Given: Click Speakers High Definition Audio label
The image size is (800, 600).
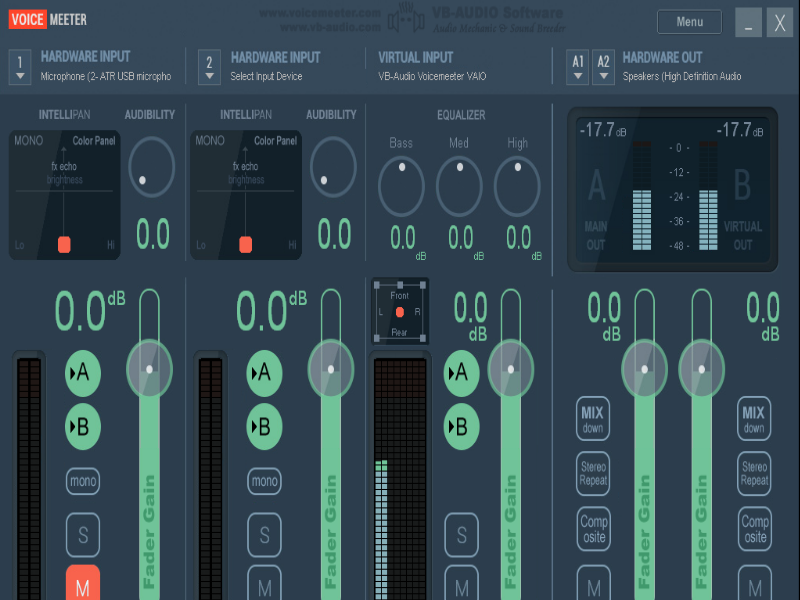Looking at the screenshot, I should pyautogui.click(x=682, y=77).
